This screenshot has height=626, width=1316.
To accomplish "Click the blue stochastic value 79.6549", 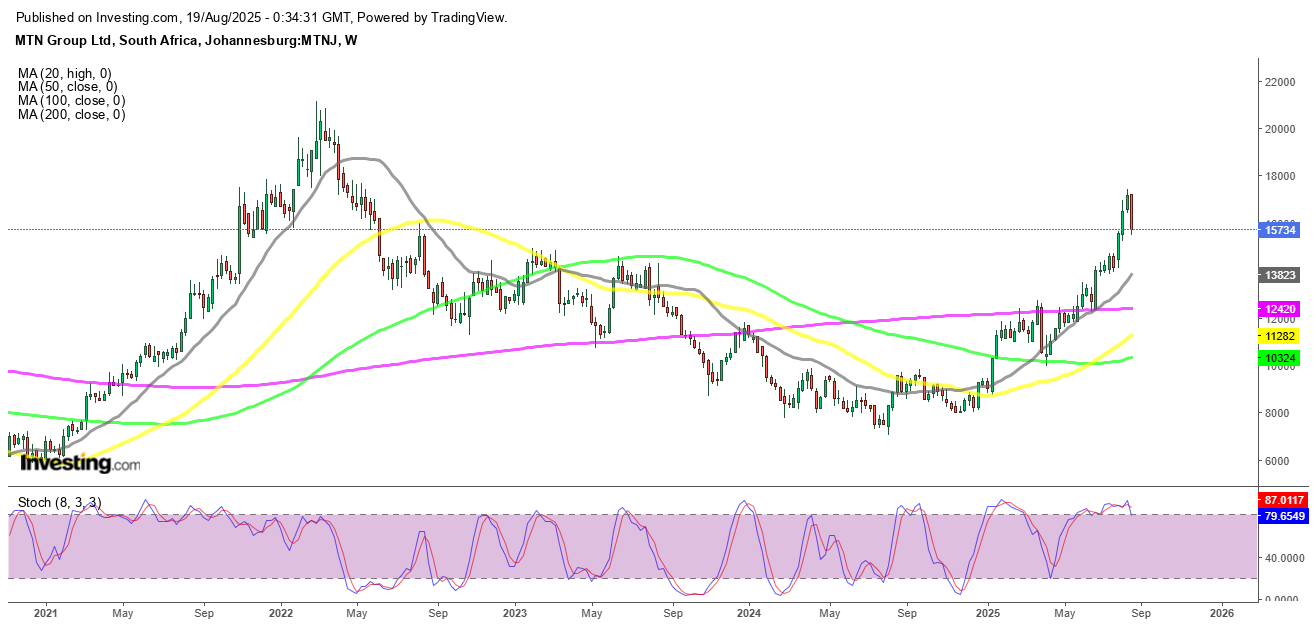I will pos(1281,516).
